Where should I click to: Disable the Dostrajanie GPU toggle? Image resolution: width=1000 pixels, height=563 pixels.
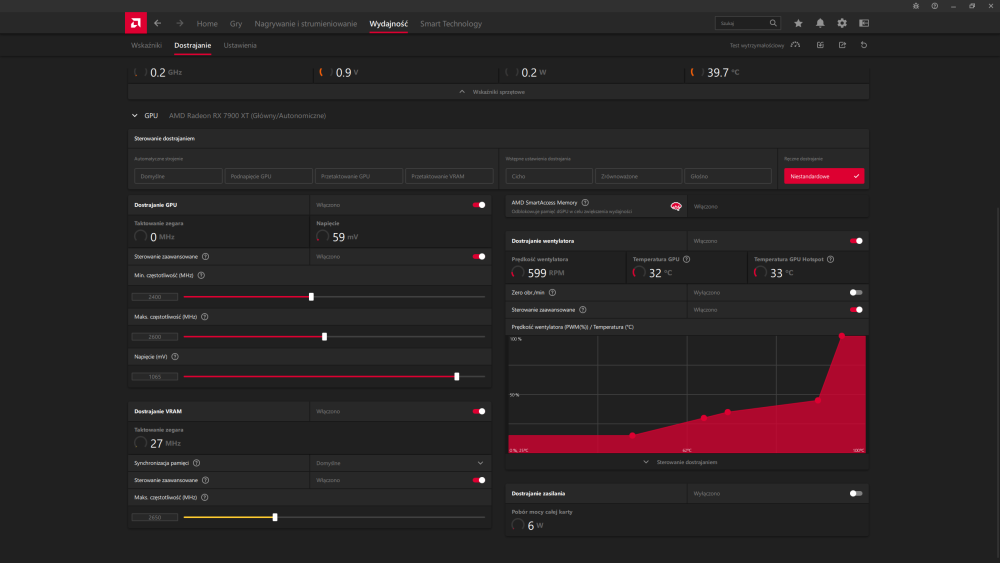tap(479, 204)
